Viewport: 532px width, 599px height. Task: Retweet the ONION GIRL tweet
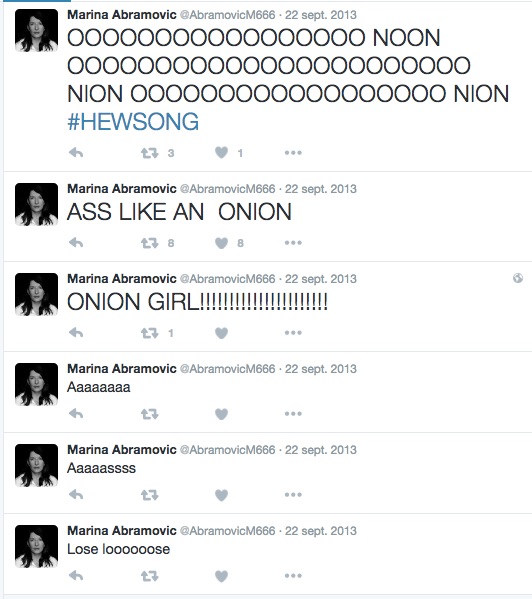pyautogui.click(x=149, y=333)
